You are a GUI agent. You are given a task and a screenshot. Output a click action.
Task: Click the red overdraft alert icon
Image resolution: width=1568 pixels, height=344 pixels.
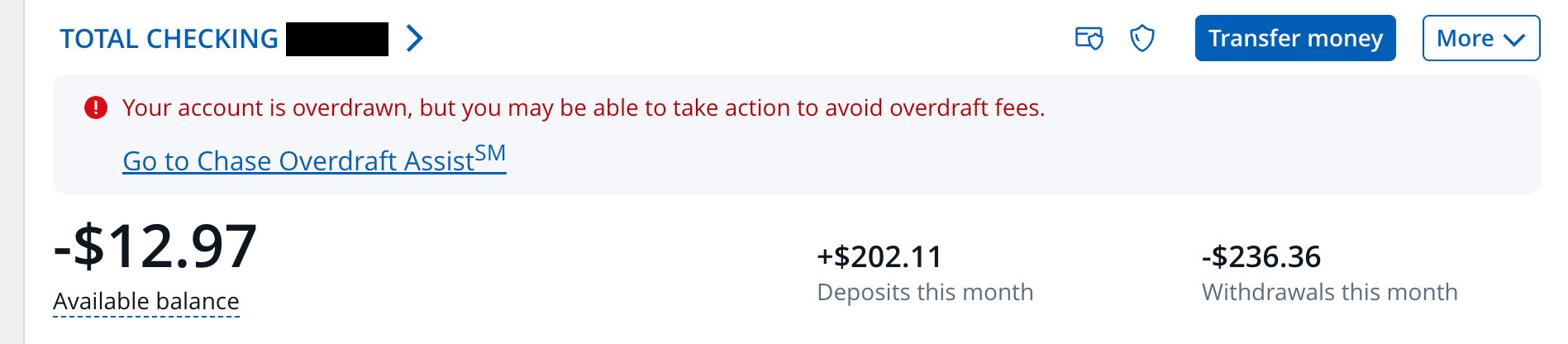(96, 107)
